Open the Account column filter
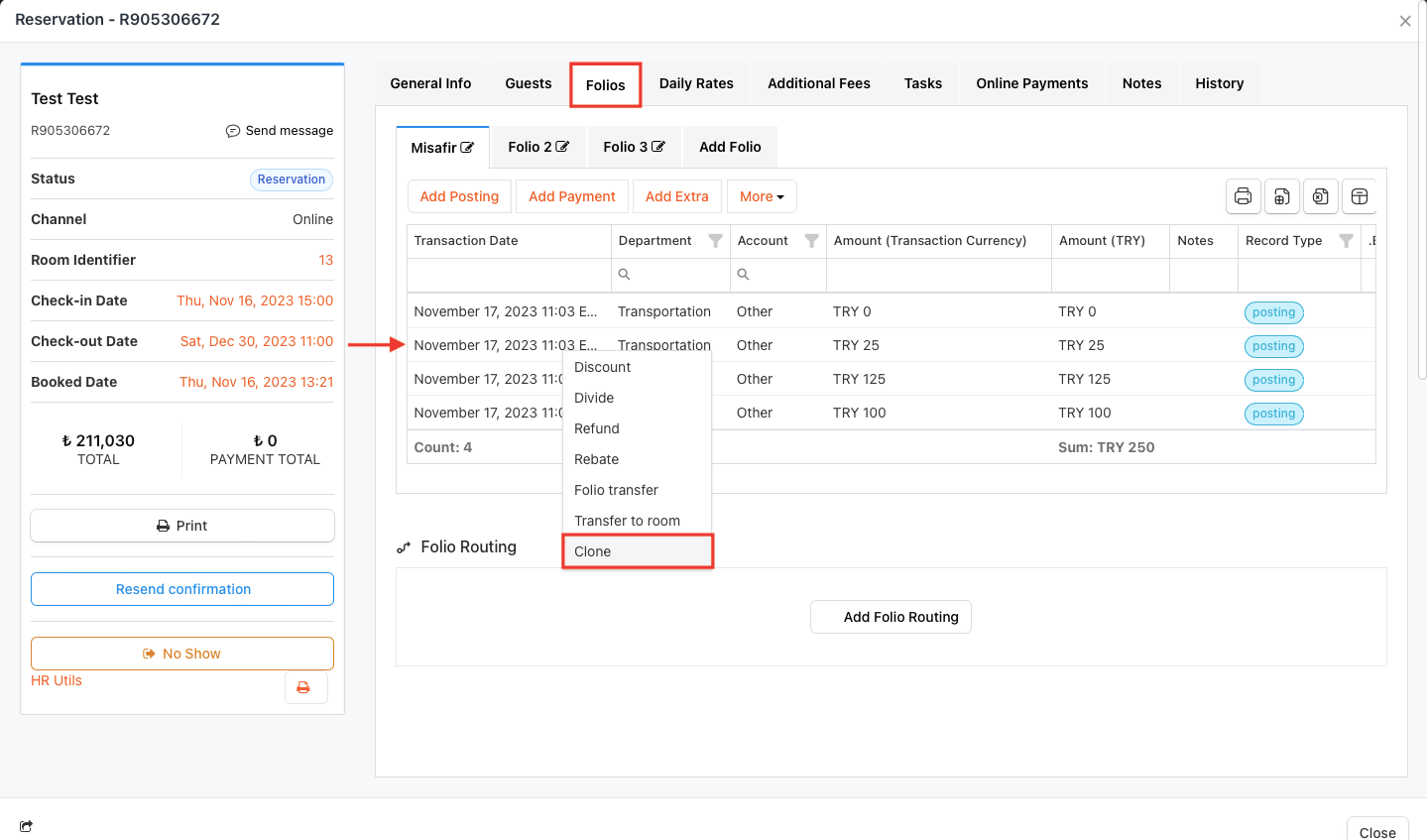The width and height of the screenshot is (1427, 840). 811,241
